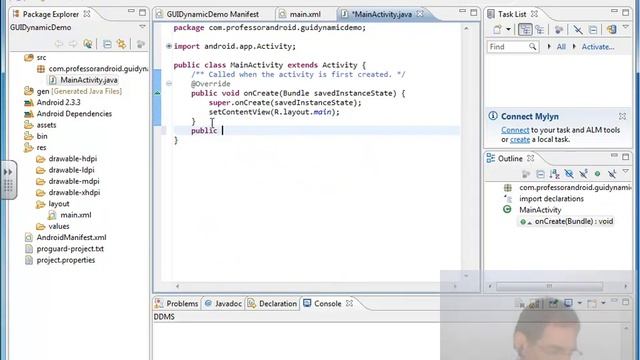The image size is (640, 360).
Task: Click editor vertical scrollbar up arrow
Action: pyautogui.click(x=467, y=29)
